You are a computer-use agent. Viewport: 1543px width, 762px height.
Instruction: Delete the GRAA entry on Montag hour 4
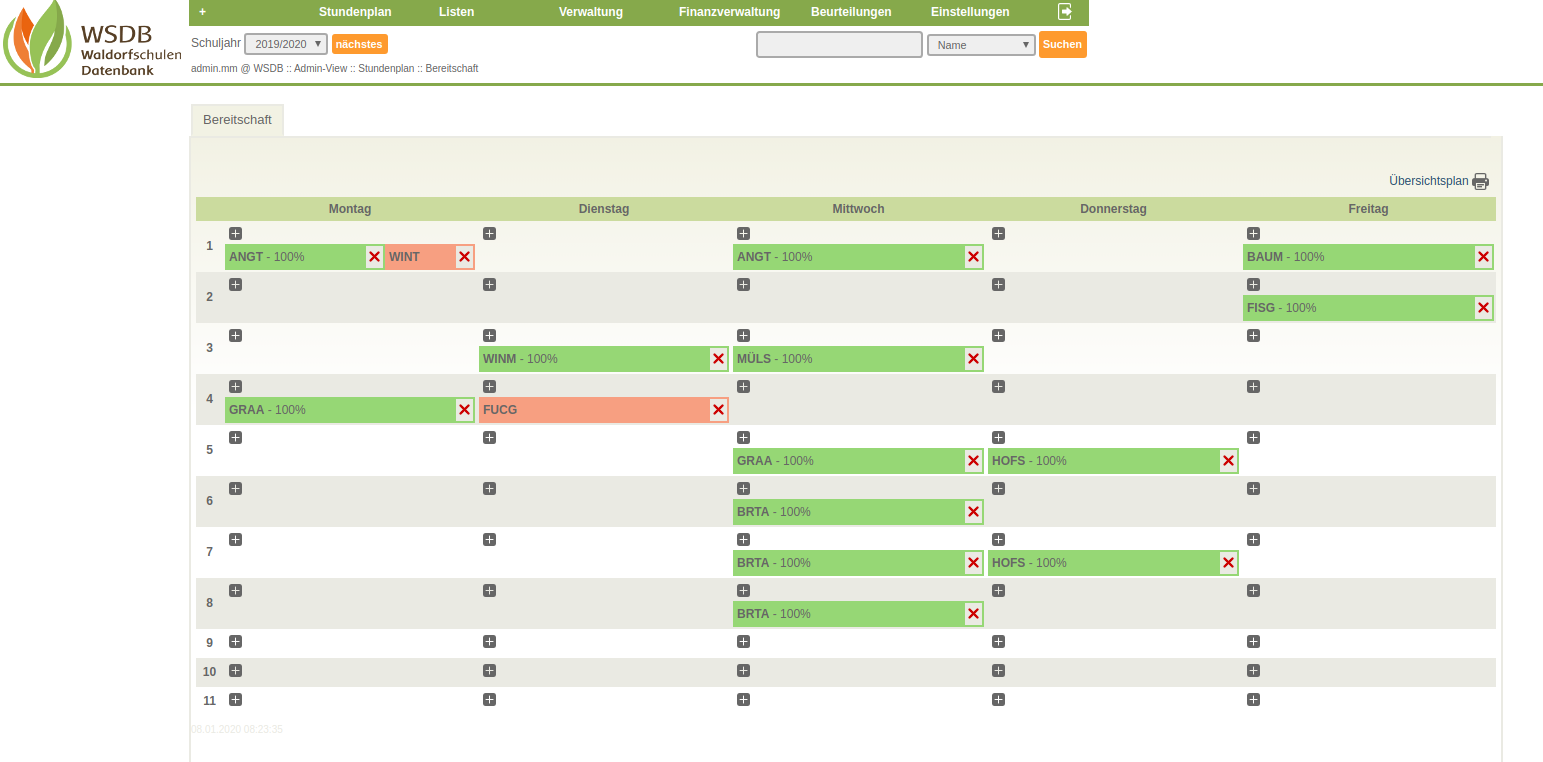[x=464, y=410]
